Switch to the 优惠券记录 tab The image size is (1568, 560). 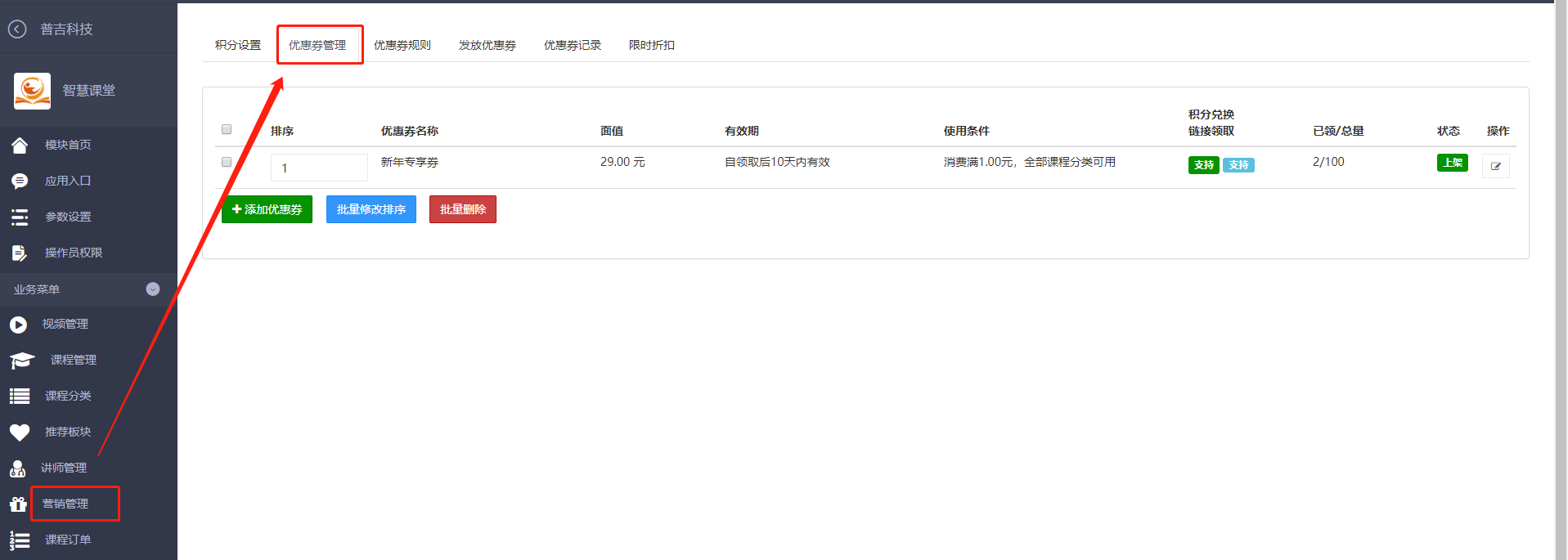573,46
